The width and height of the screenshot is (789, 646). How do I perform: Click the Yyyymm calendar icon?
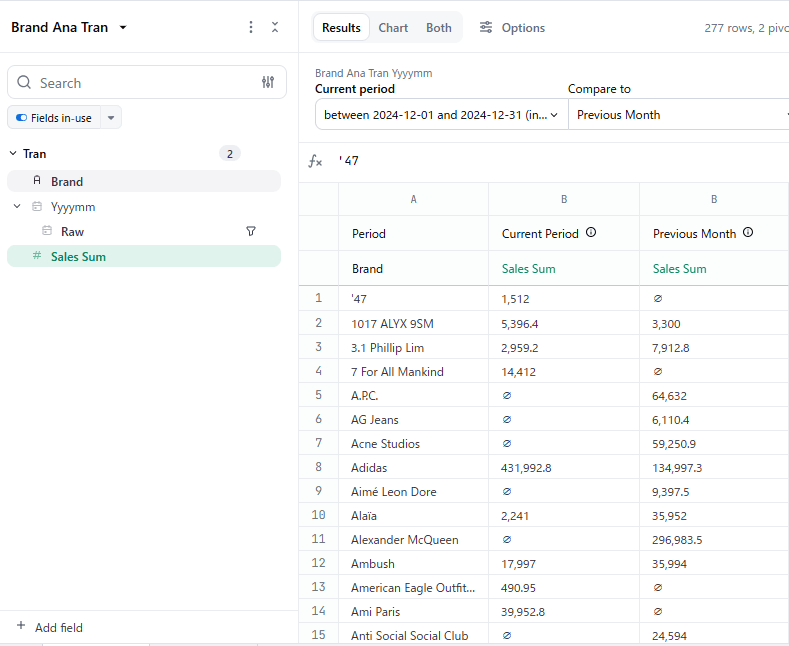click(x=37, y=206)
